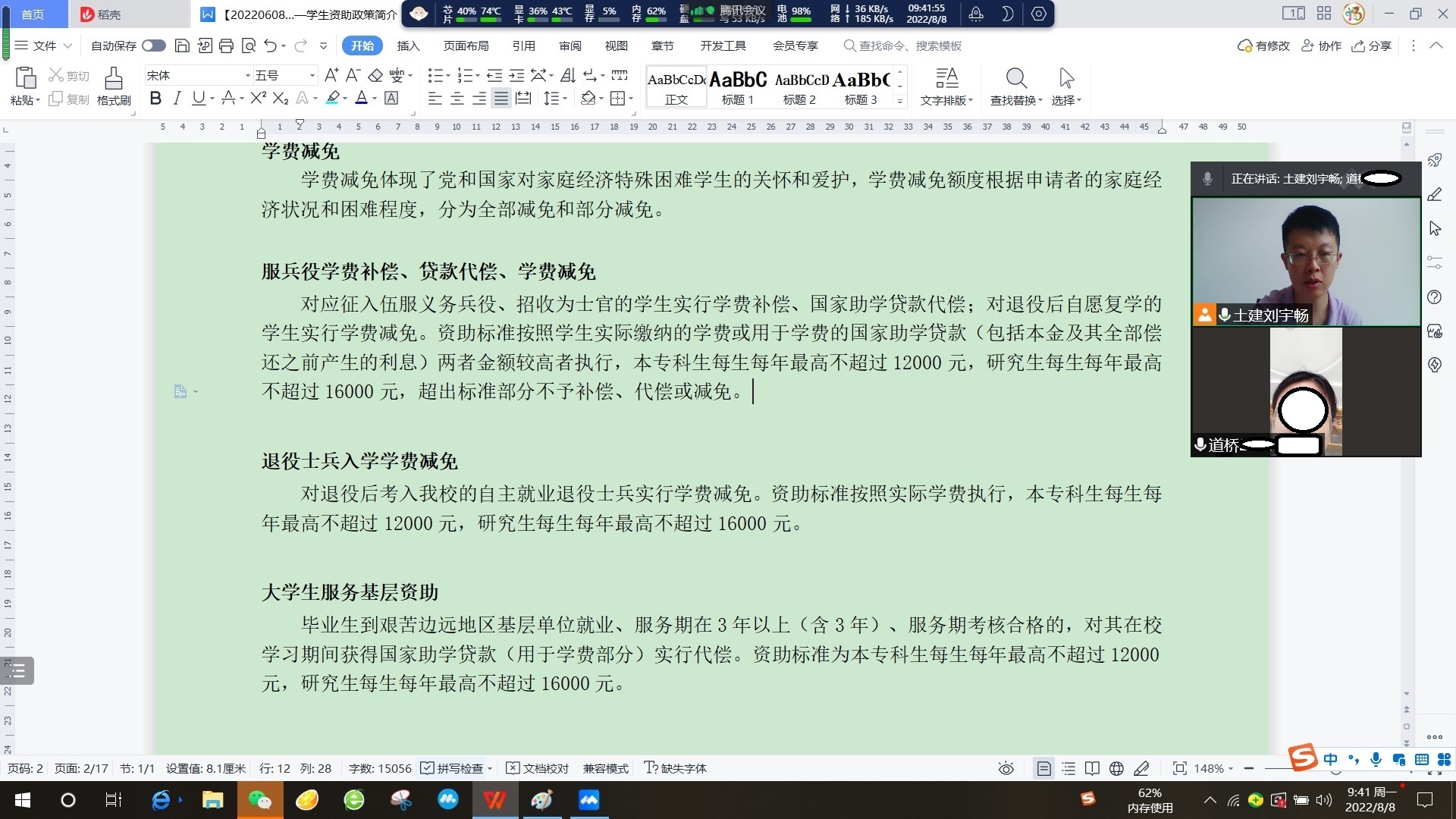Switch to the Page Layout (页面布局) tab
Image resolution: width=1456 pixels, height=819 pixels.
466,45
